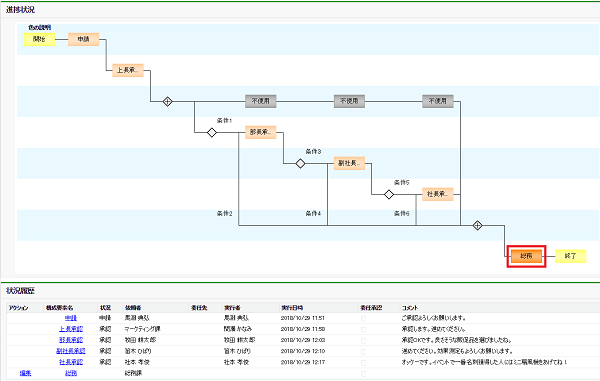The image size is (600, 381).
Task: Open the 副社長承認 link in the history table
Action: point(71,351)
